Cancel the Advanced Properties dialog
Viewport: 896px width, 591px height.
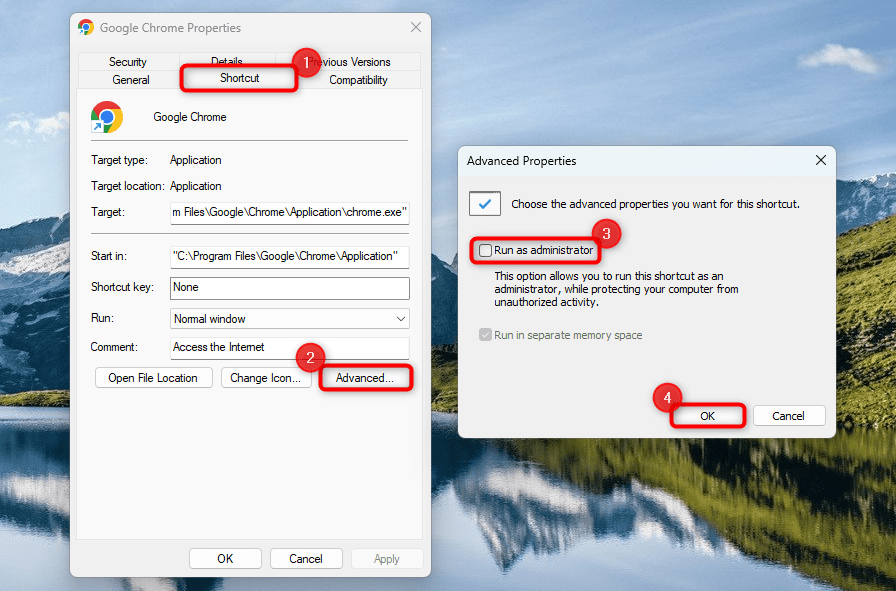point(789,416)
